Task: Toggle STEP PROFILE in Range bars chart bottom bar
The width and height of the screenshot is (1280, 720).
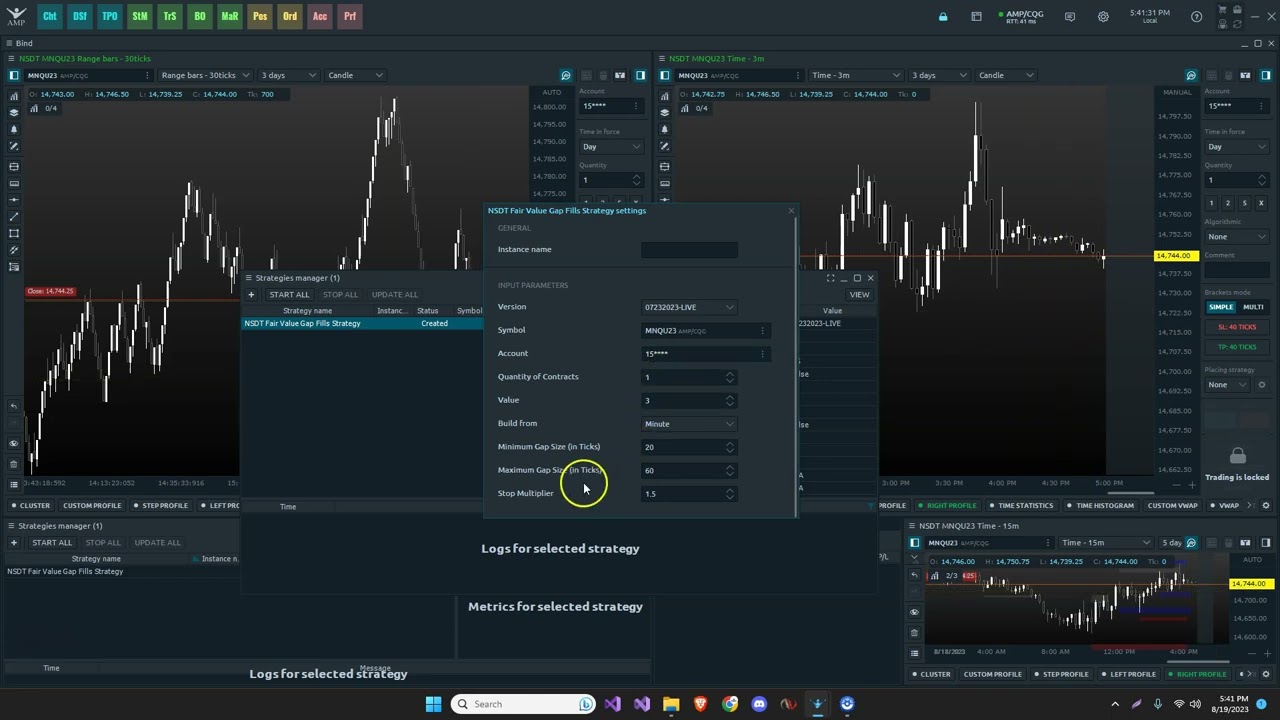Action: pyautogui.click(x=160, y=506)
